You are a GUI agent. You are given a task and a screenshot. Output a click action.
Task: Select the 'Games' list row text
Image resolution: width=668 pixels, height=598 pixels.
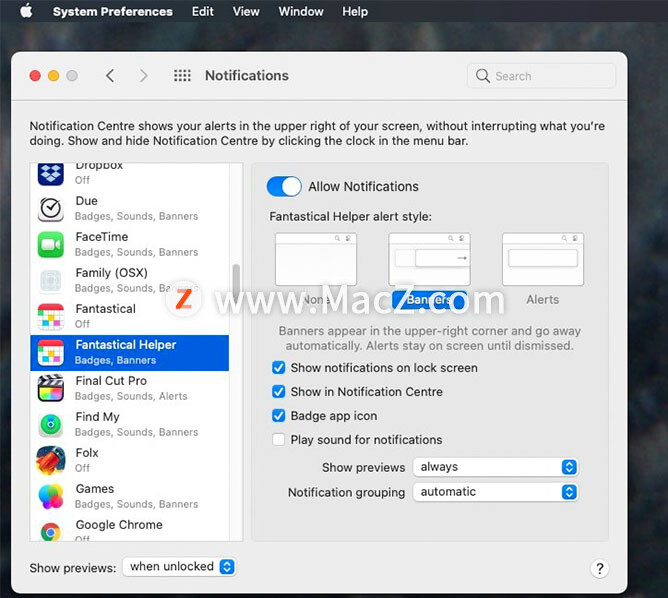pos(95,489)
